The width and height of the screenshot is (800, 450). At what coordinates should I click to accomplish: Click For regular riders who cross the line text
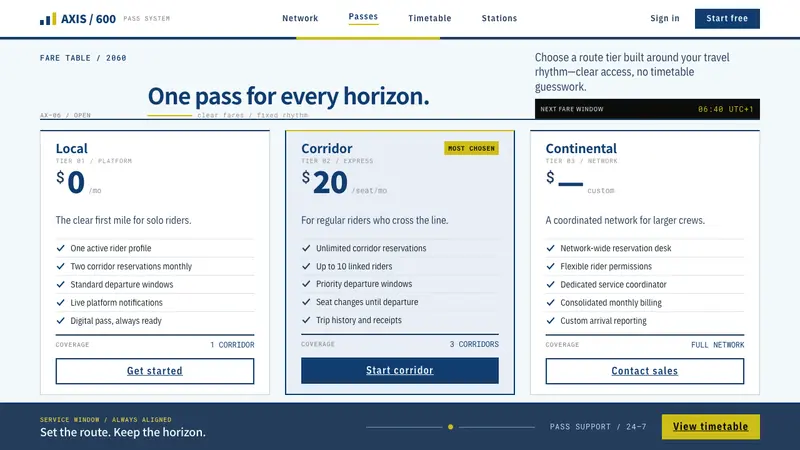374,220
